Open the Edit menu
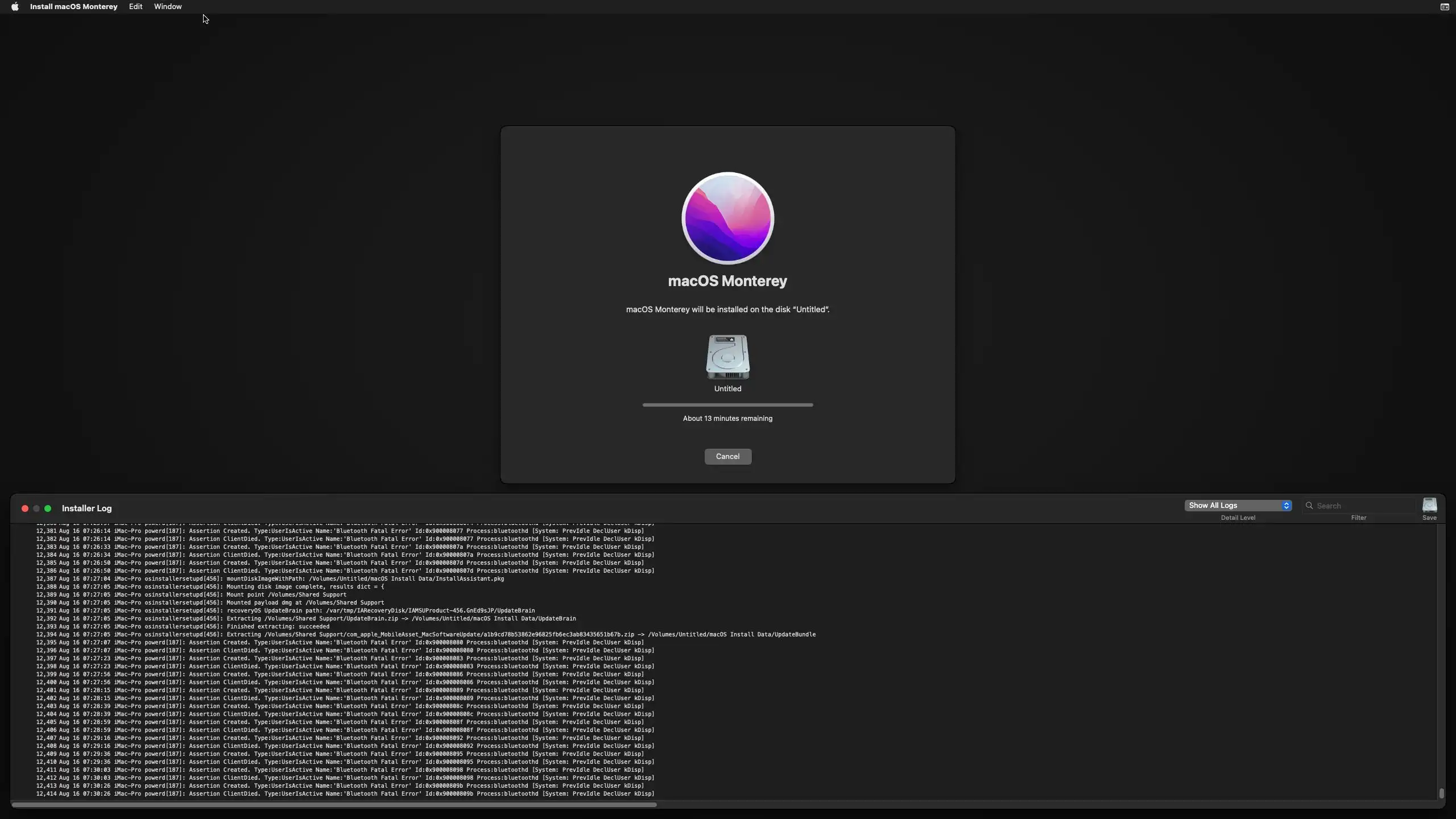 coord(135,7)
